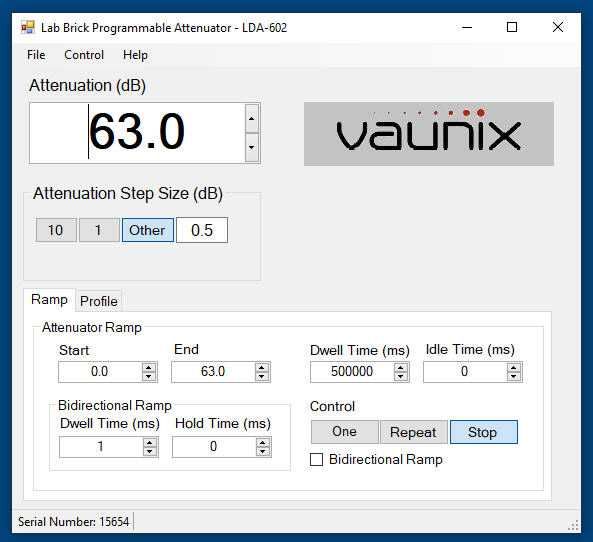Click the custom step size field showing 0.5

coord(202,230)
